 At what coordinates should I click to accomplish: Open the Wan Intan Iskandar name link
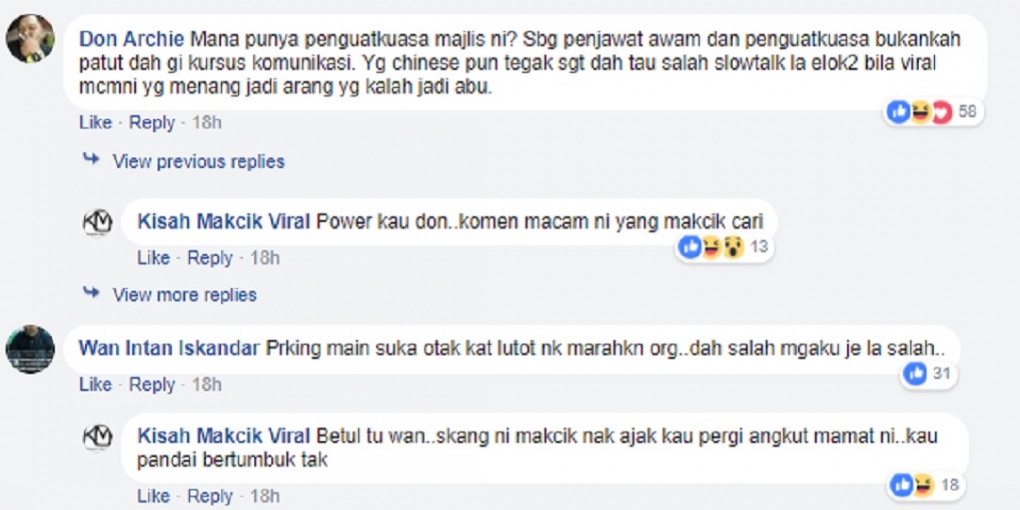[169, 348]
